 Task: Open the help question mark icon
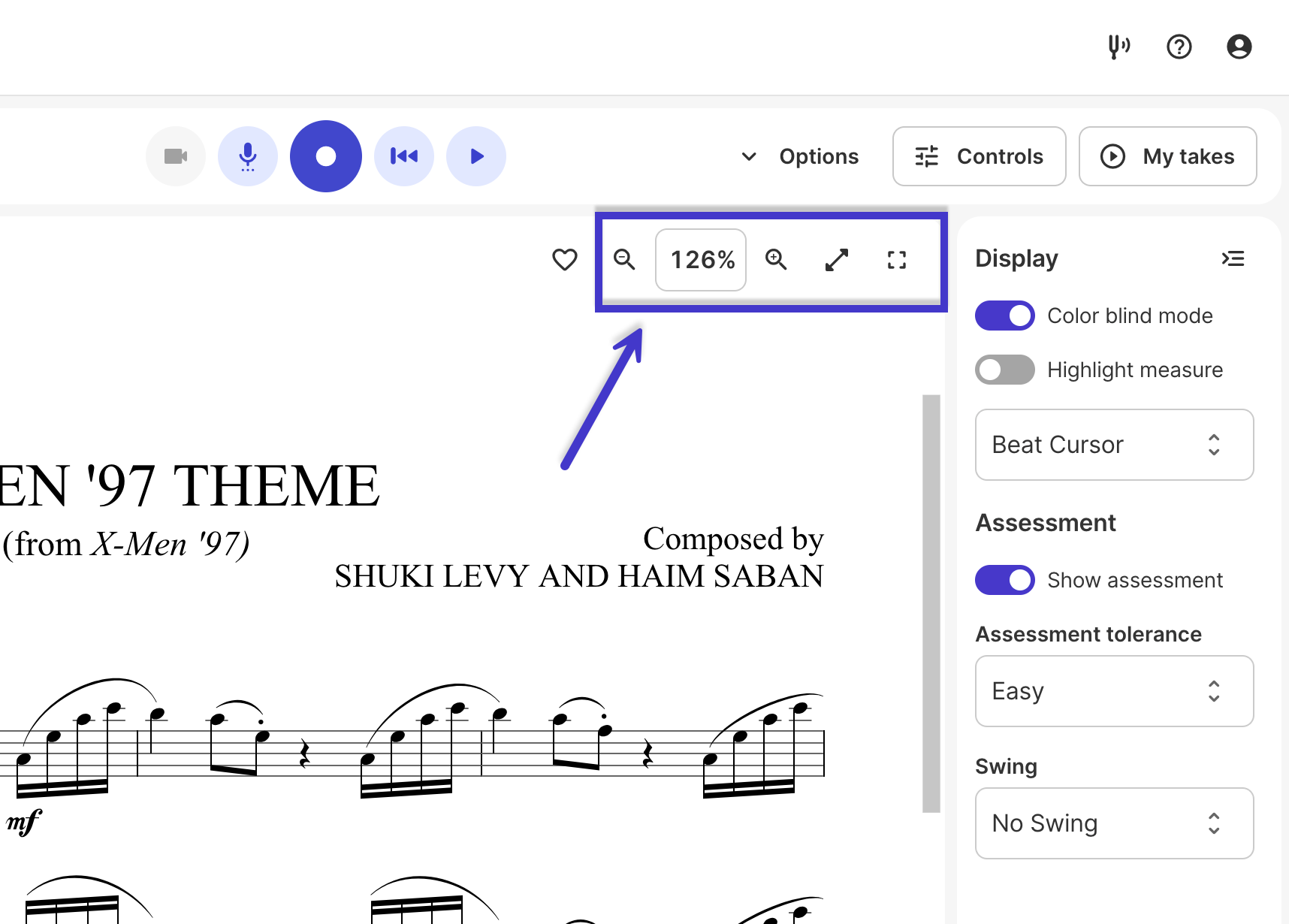click(x=1179, y=47)
